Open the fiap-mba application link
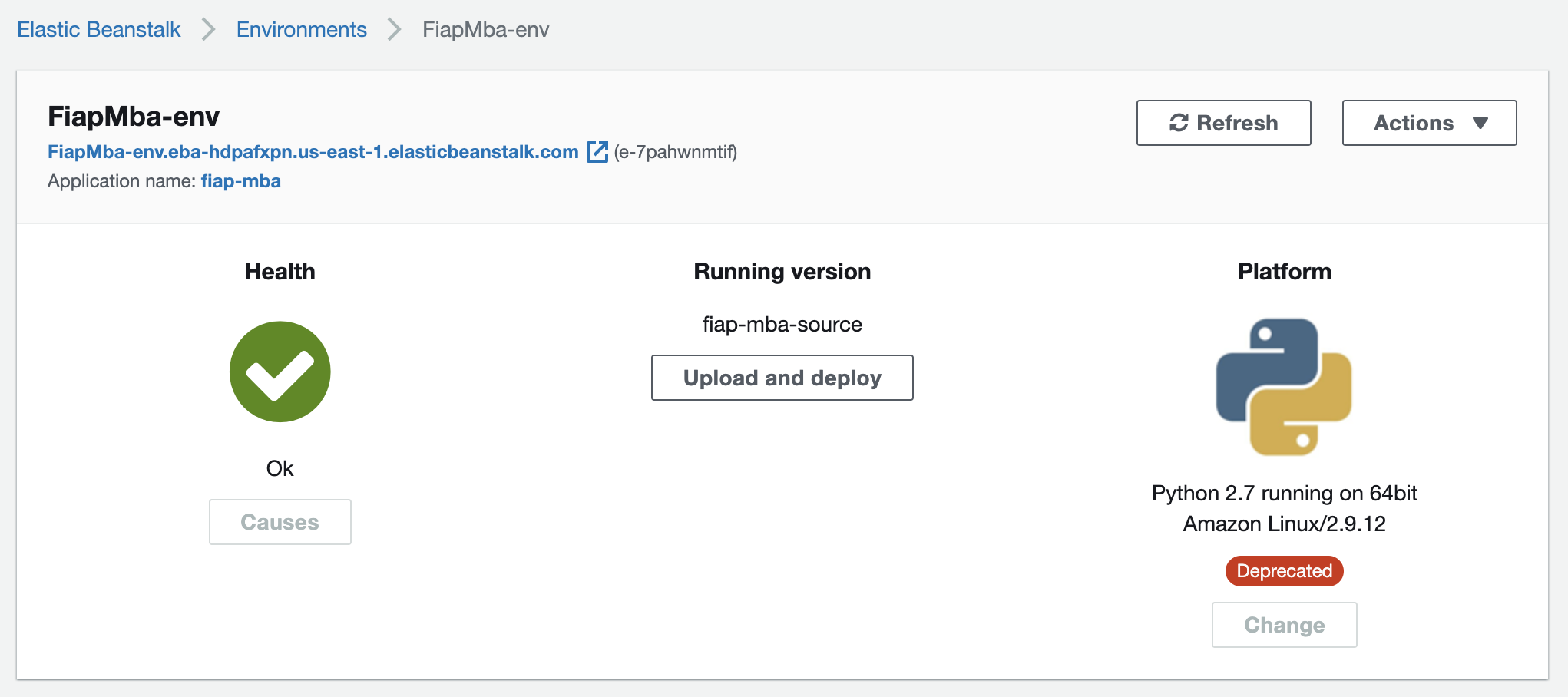The image size is (1568, 697). pos(241,181)
